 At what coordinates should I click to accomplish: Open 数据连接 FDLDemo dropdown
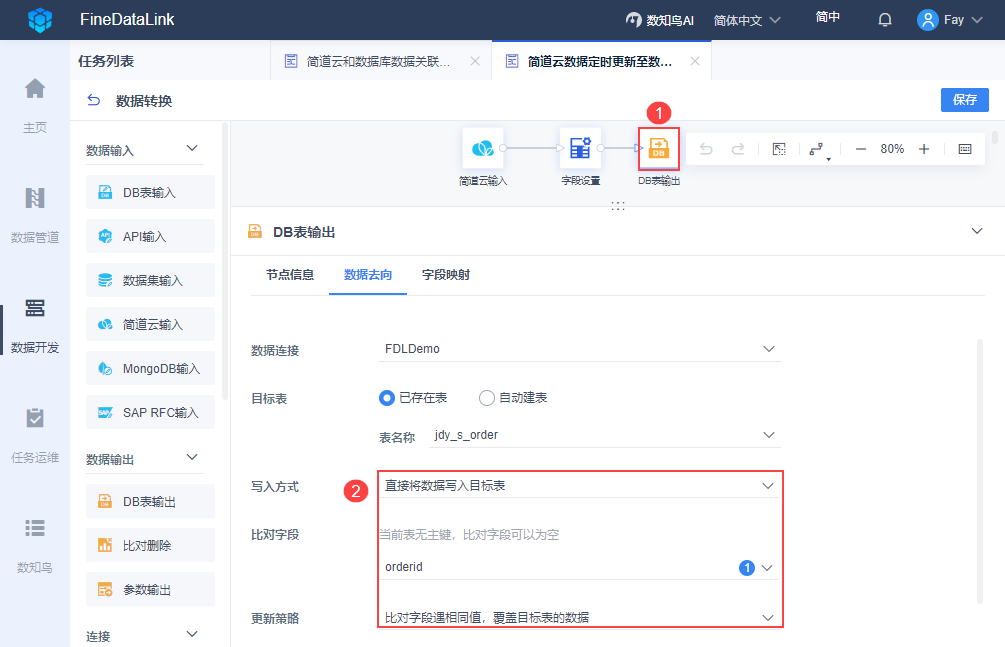[x=579, y=349]
